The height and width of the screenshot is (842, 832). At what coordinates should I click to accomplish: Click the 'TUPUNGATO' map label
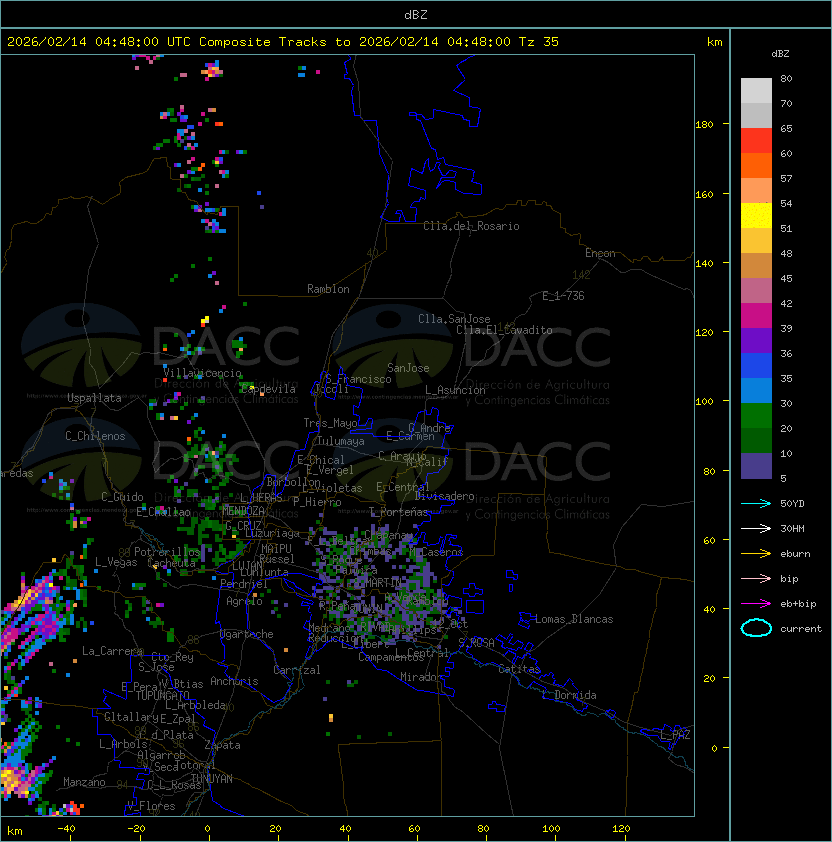point(162,695)
